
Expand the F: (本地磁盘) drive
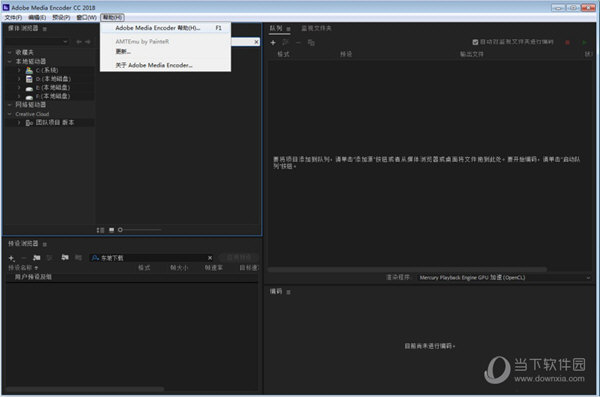point(19,96)
